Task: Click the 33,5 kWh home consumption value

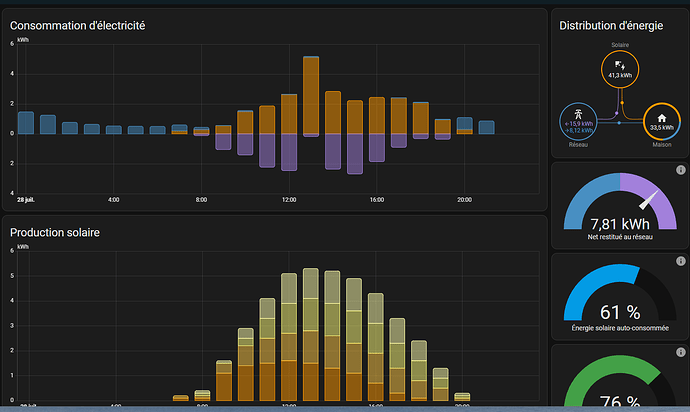Action: click(x=659, y=128)
